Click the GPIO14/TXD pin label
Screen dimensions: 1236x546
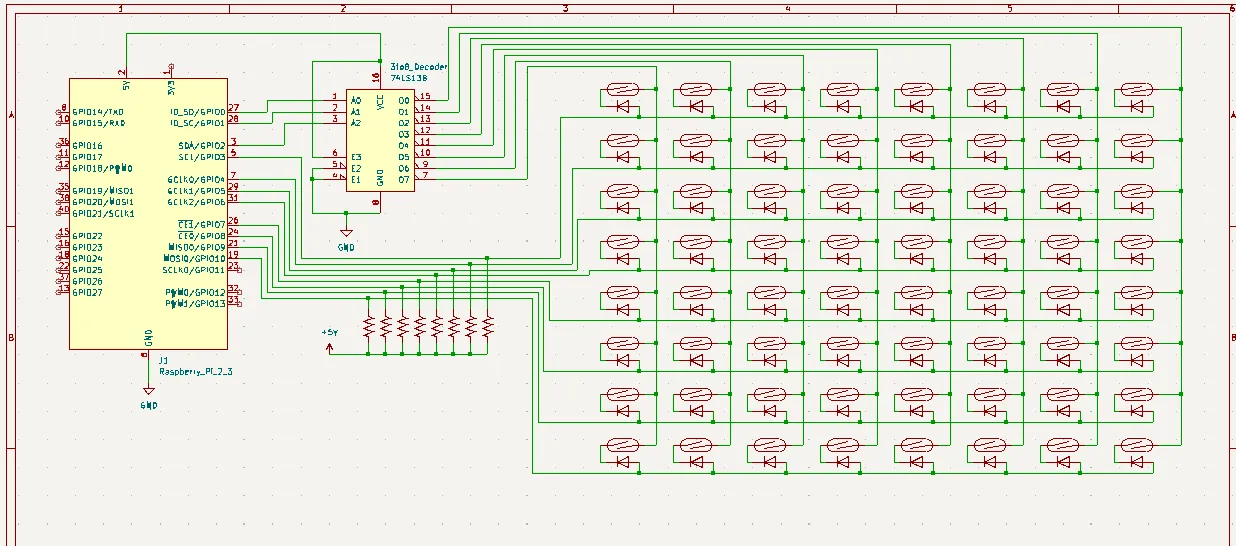click(x=98, y=112)
